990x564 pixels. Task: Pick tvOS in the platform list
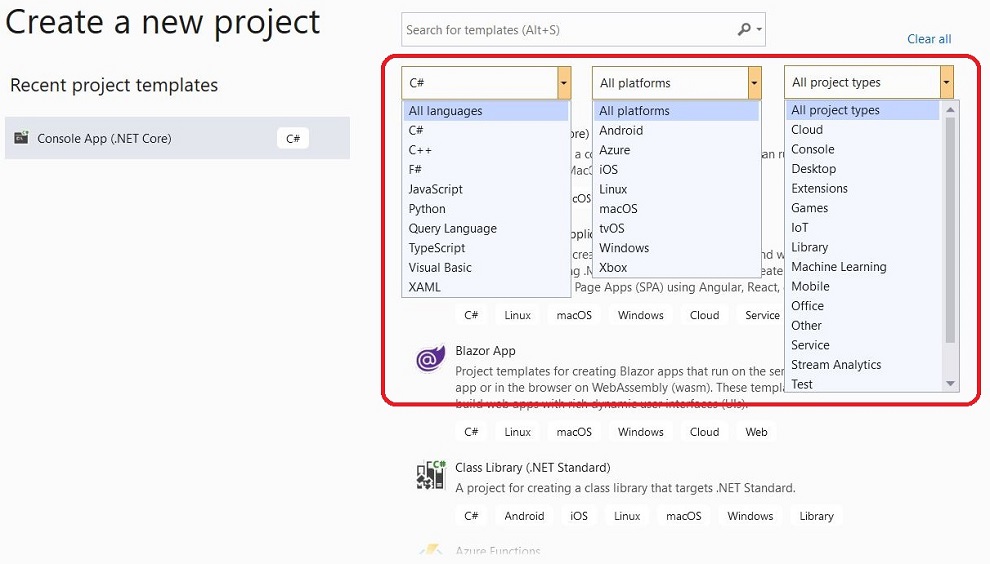[676, 228]
